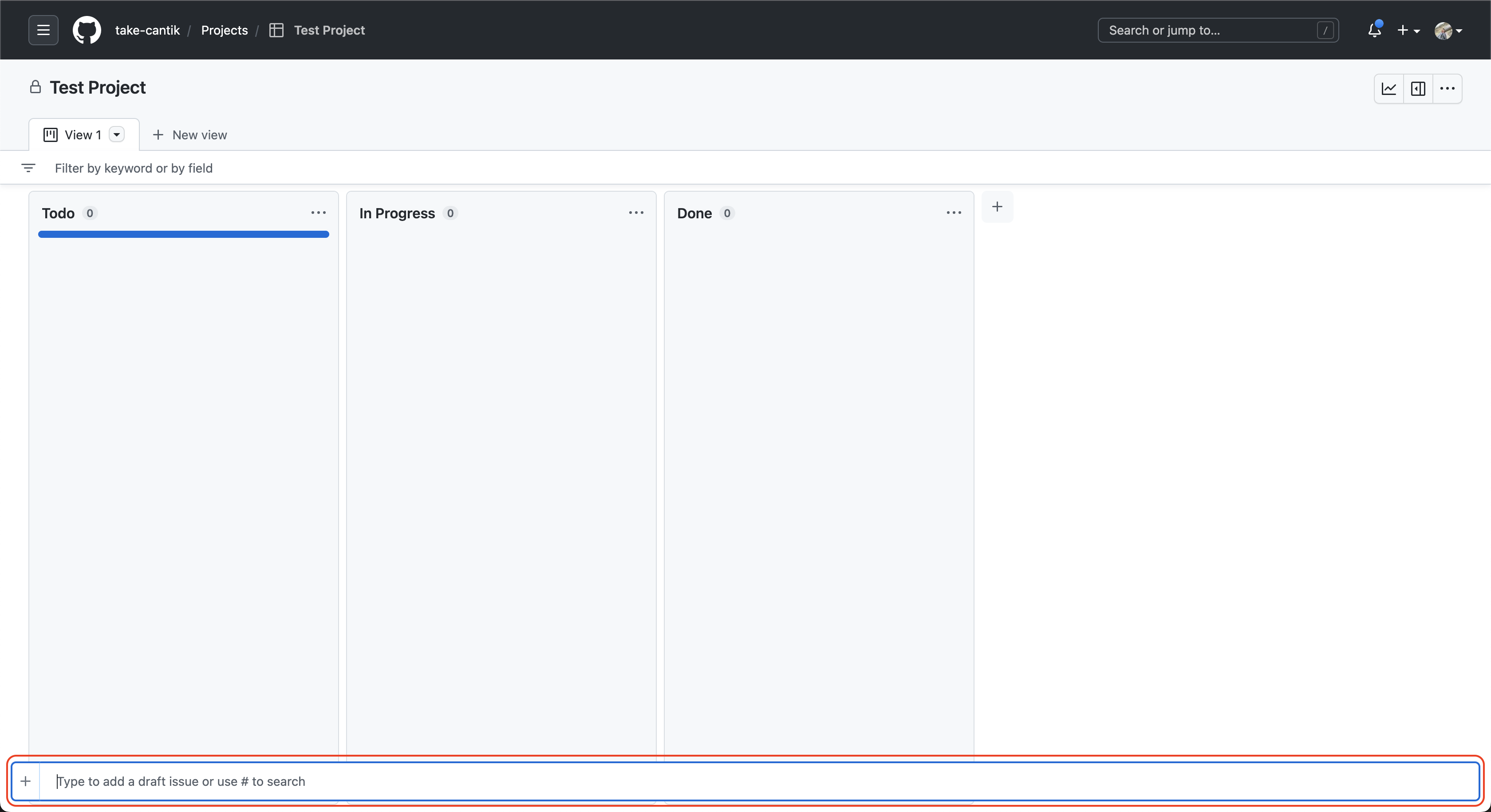The height and width of the screenshot is (812, 1491).
Task: Open the Done column options menu
Action: 954,213
